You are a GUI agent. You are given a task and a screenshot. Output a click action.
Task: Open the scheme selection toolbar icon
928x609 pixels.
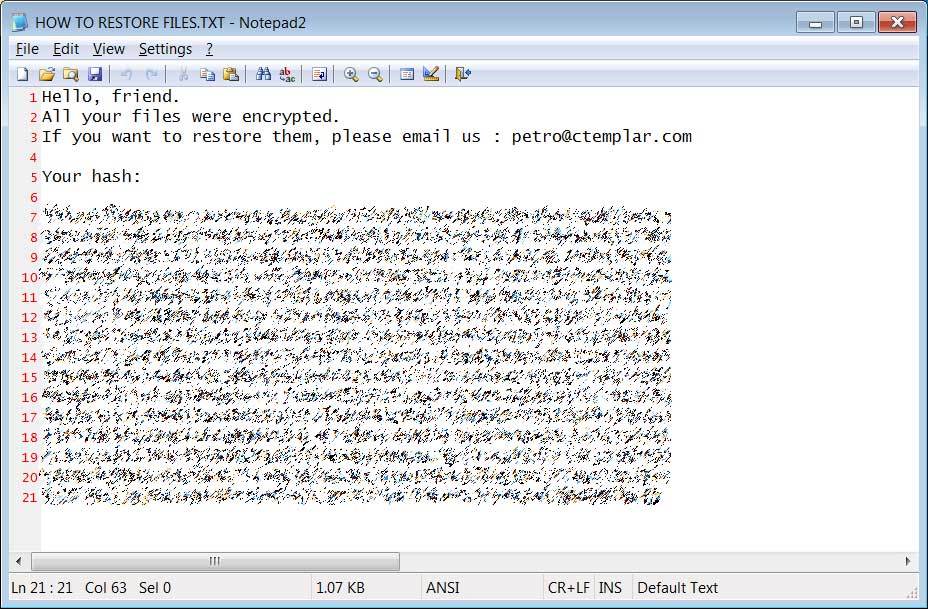click(x=407, y=74)
